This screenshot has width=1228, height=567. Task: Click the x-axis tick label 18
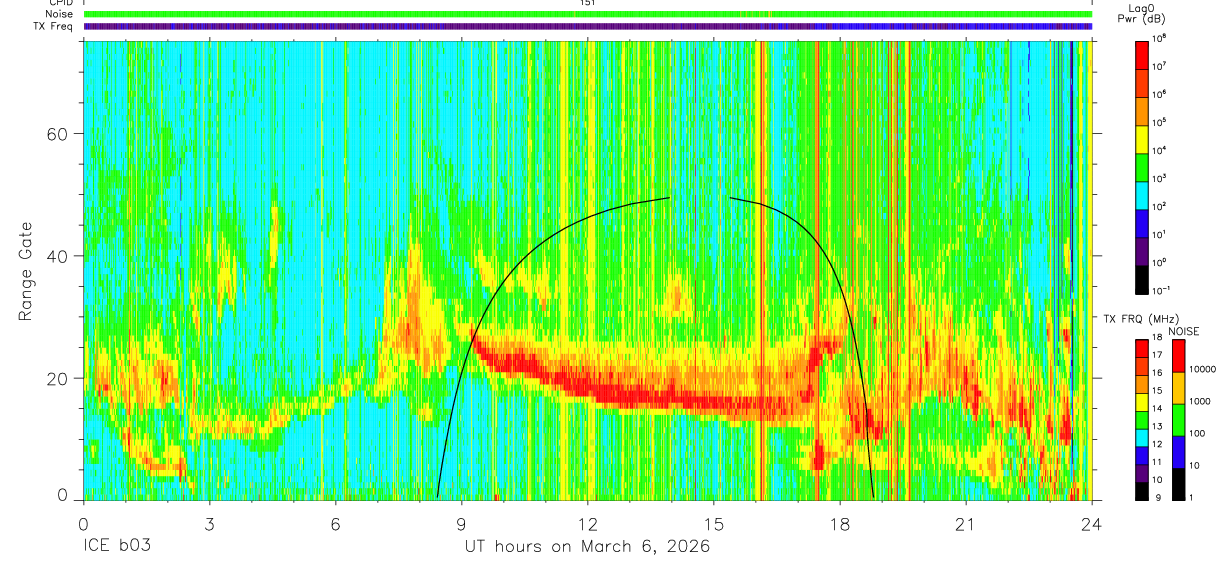[x=840, y=524]
